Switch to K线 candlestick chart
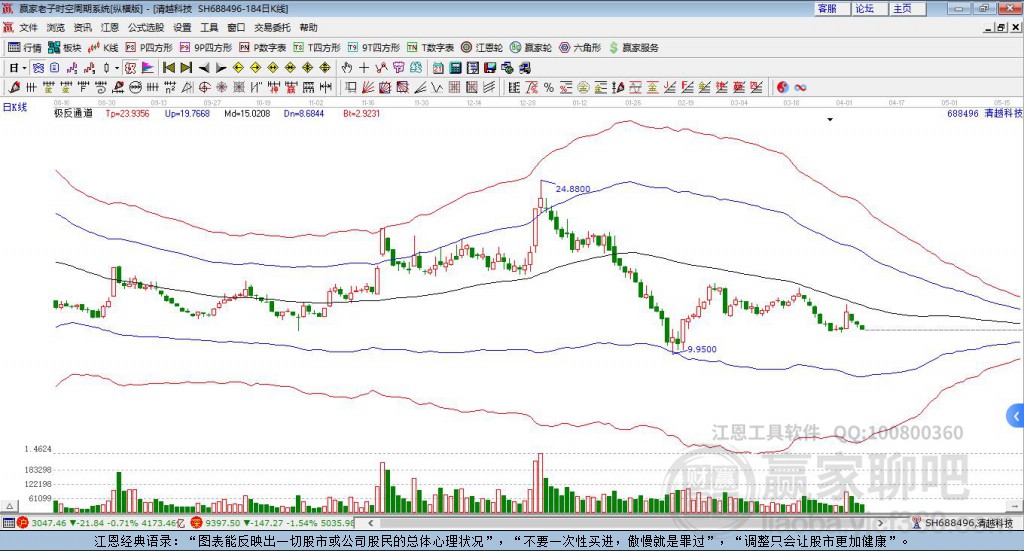Screen dimensions: 1024x551 pos(103,48)
